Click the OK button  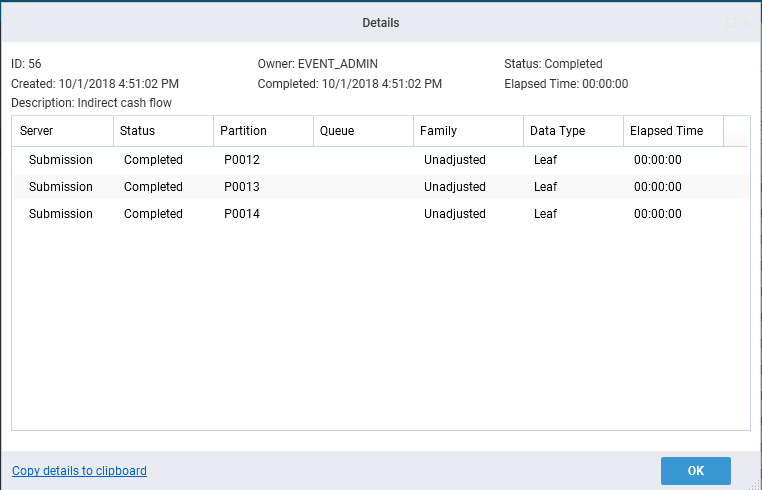pos(695,471)
